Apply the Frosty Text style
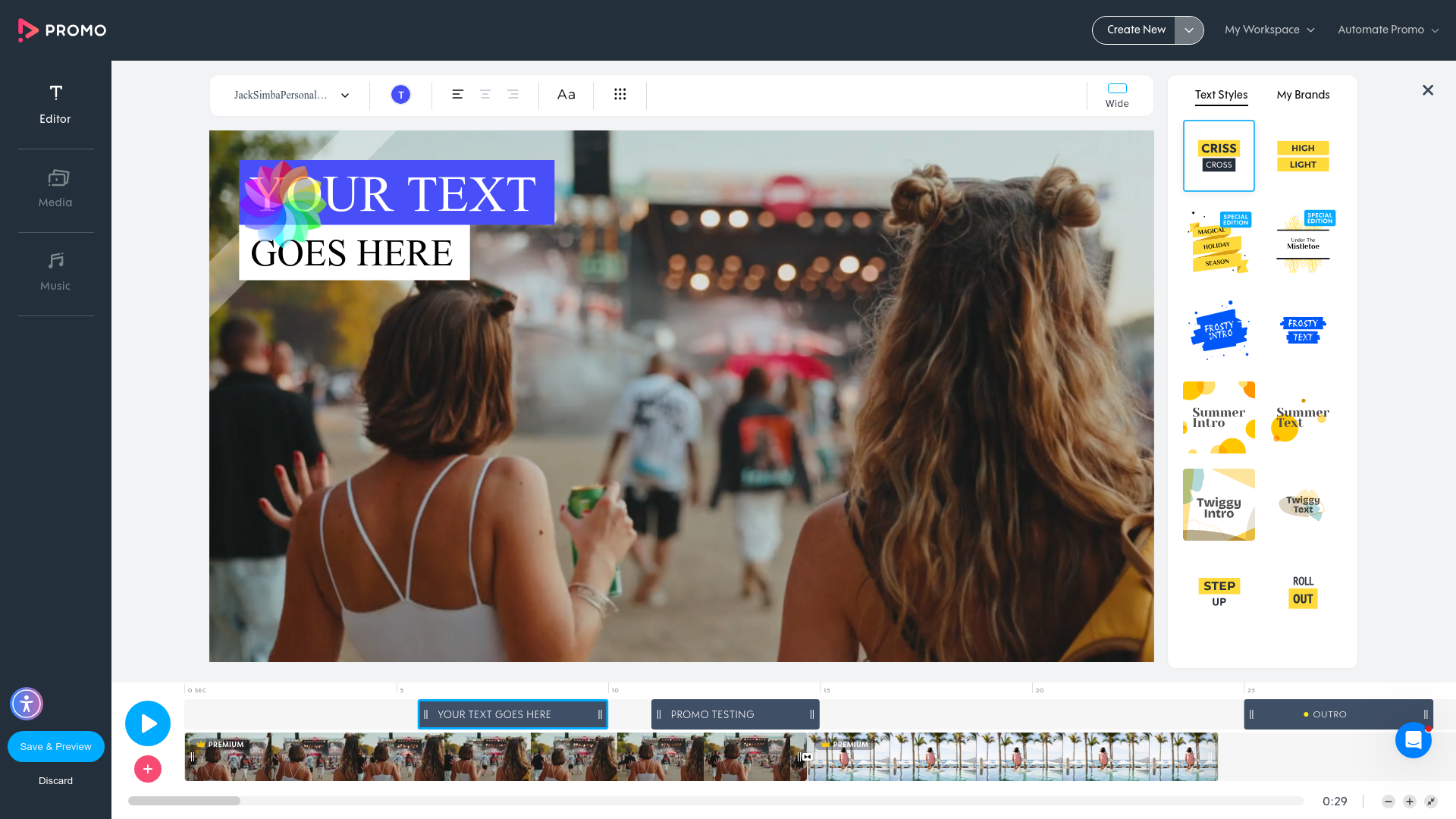Viewport: 1456px width, 819px height. pos(1303,330)
